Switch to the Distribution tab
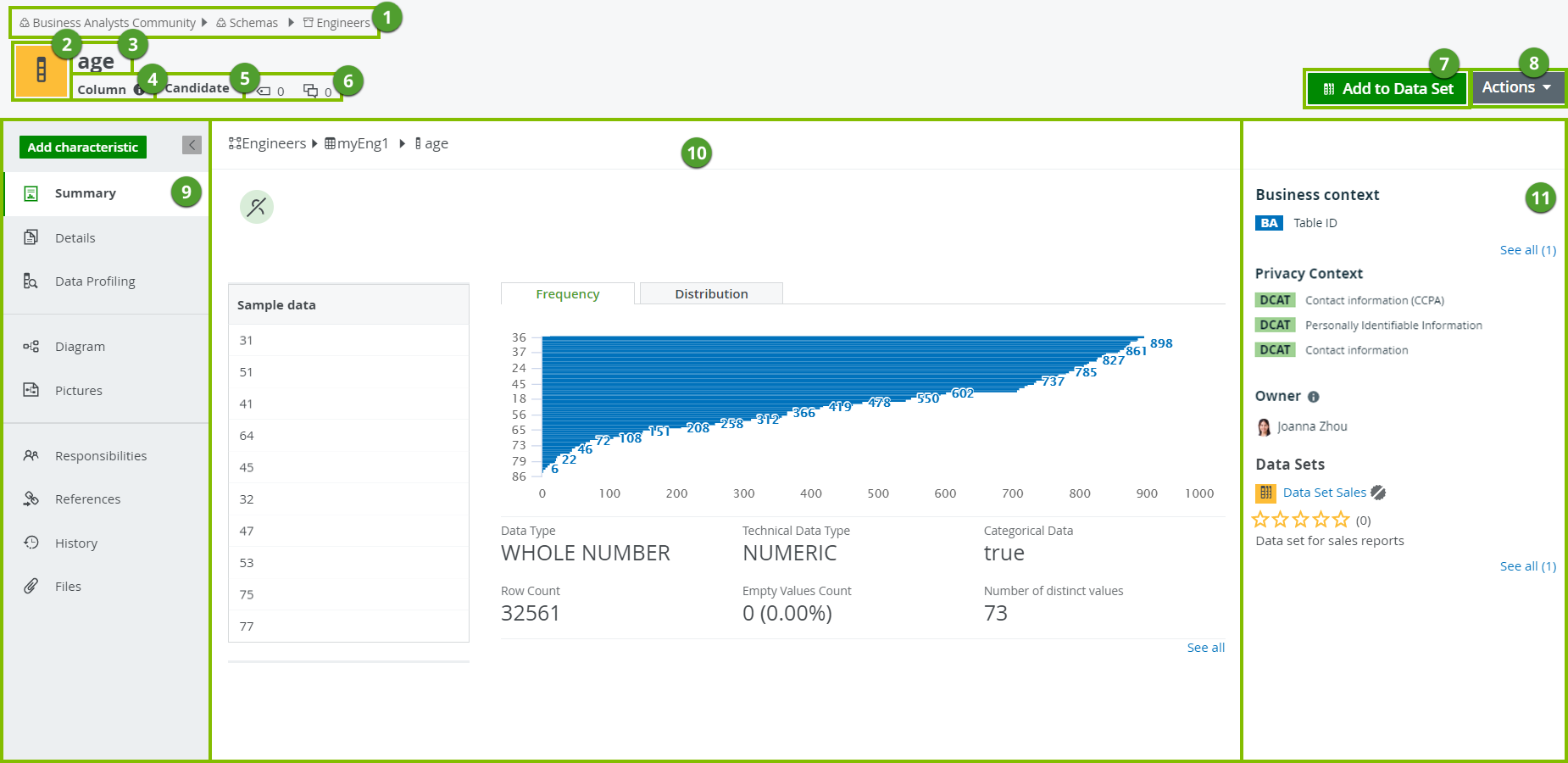 click(710, 294)
